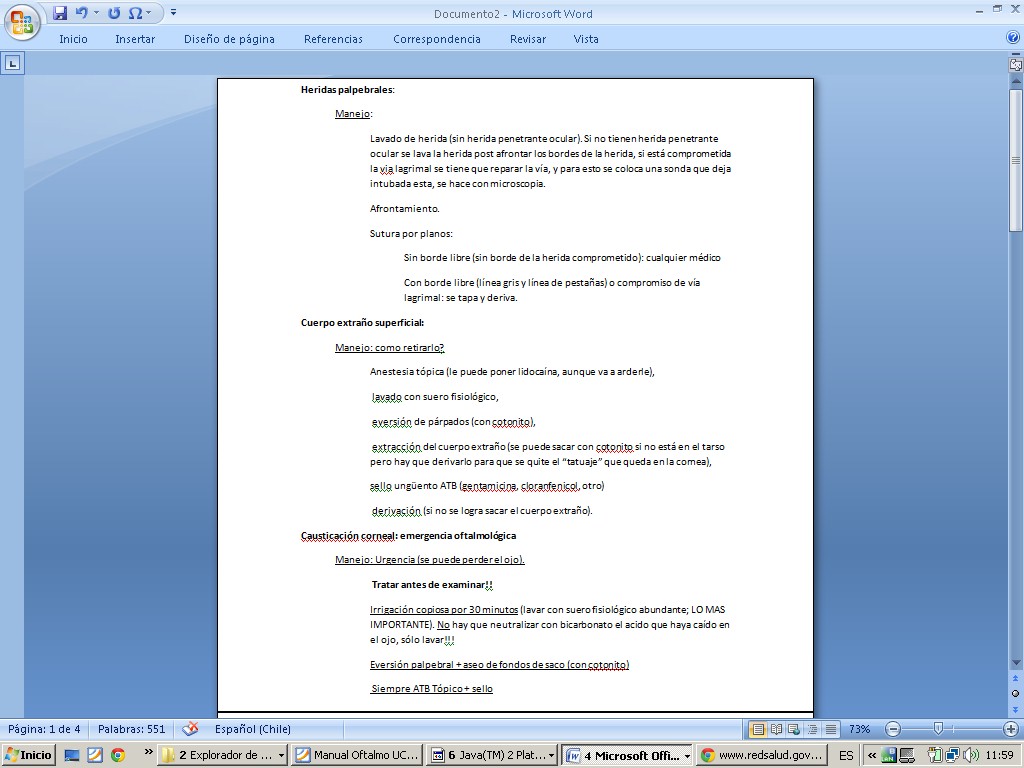Click the zoom slider handle
The width and height of the screenshot is (1024, 768).
[x=937, y=729]
